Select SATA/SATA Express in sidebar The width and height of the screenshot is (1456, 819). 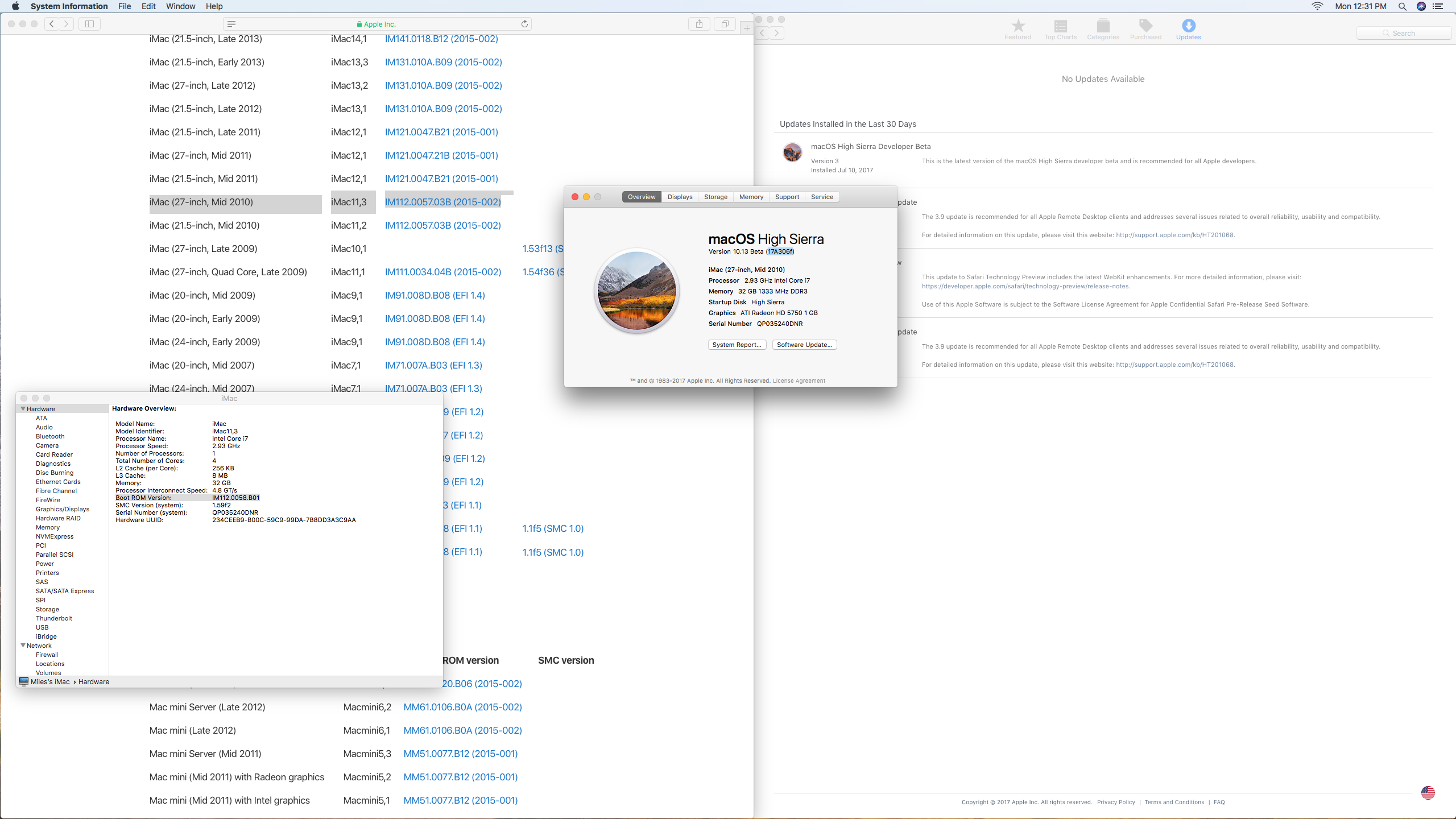65,591
